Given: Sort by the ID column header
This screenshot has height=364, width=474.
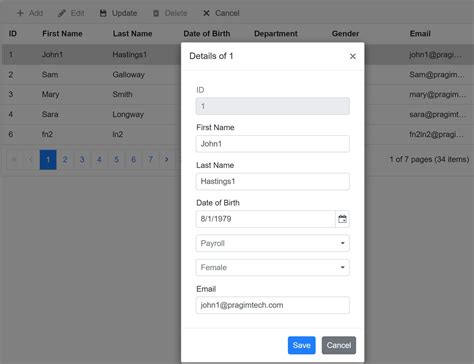Looking at the screenshot, I should click(x=13, y=34).
